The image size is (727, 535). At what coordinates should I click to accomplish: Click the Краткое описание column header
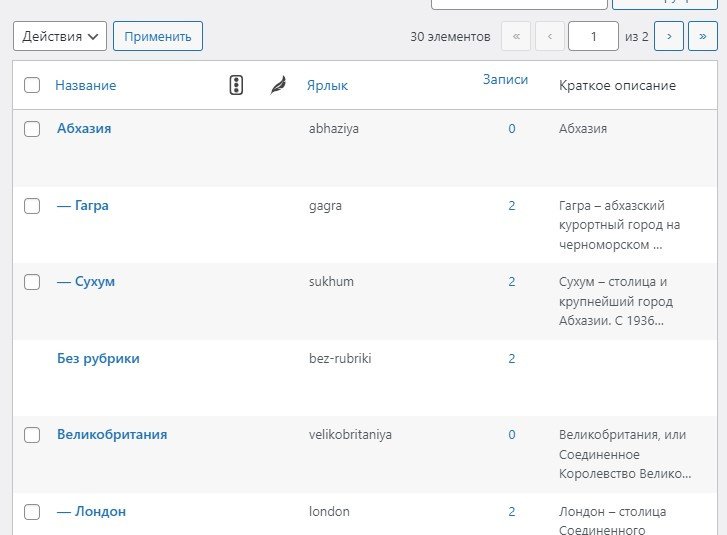click(618, 86)
